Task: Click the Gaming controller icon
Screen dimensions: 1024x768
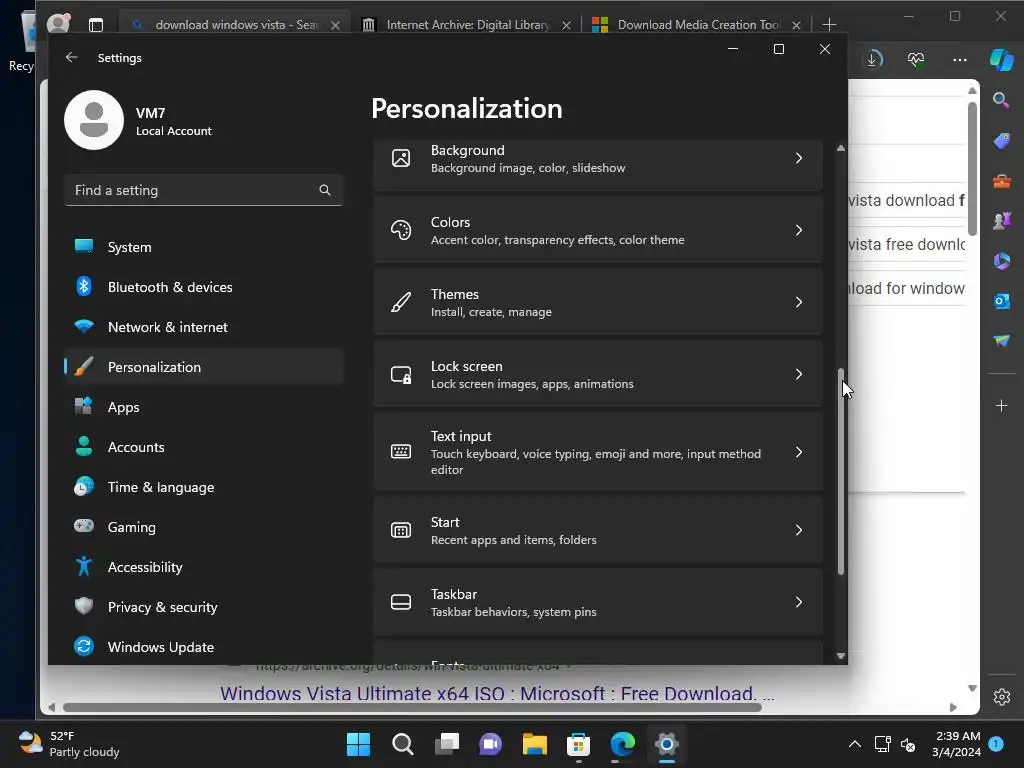Action: [84, 526]
